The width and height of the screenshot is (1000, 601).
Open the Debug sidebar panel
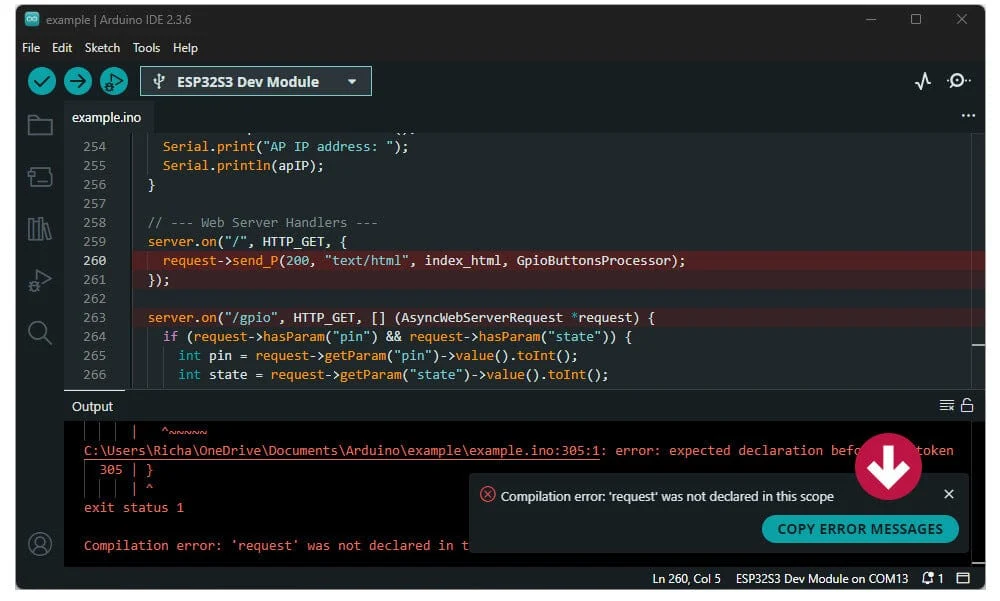(x=40, y=281)
